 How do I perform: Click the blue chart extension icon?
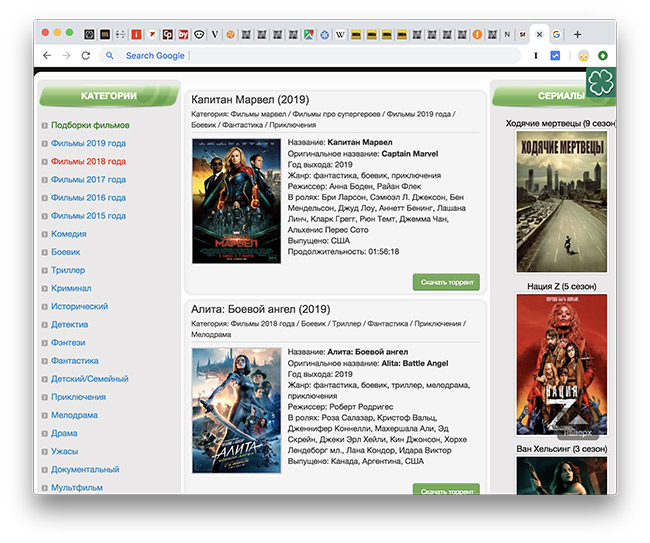click(x=555, y=55)
